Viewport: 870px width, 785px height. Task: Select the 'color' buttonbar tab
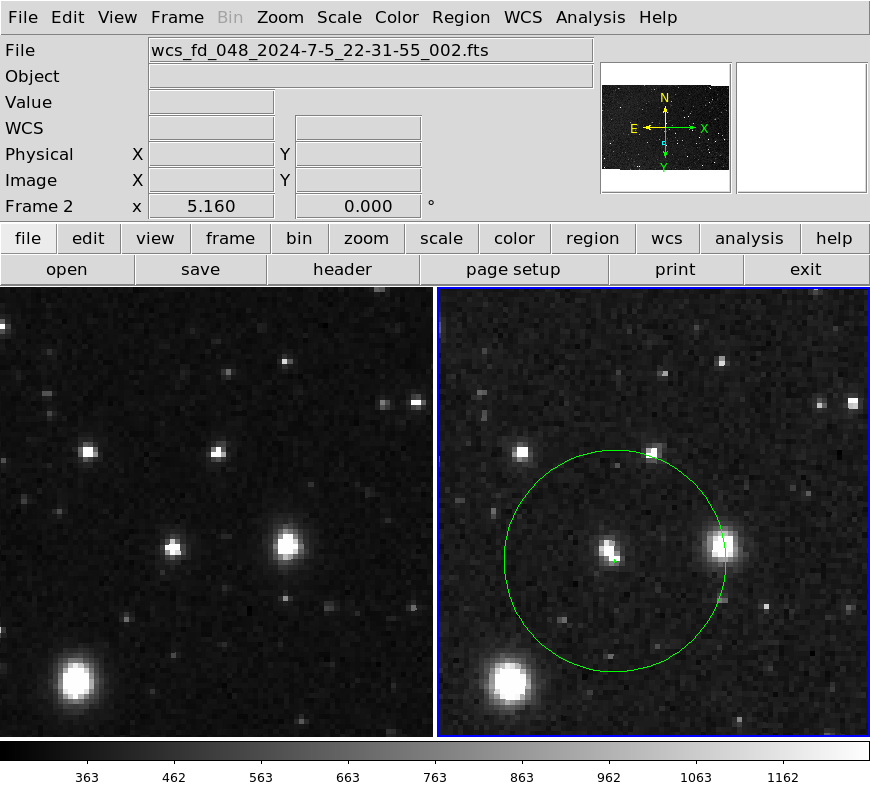pos(514,239)
